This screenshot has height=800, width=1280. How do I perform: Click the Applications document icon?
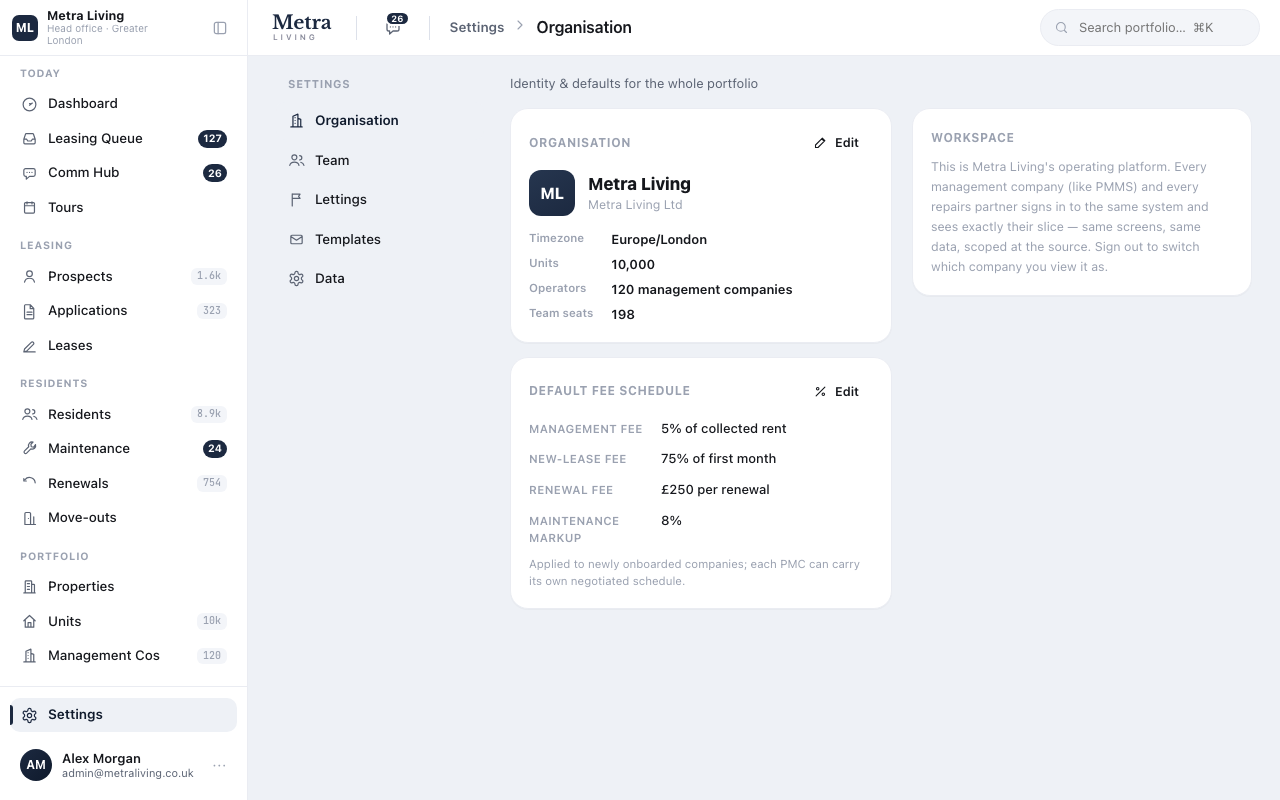click(29, 311)
